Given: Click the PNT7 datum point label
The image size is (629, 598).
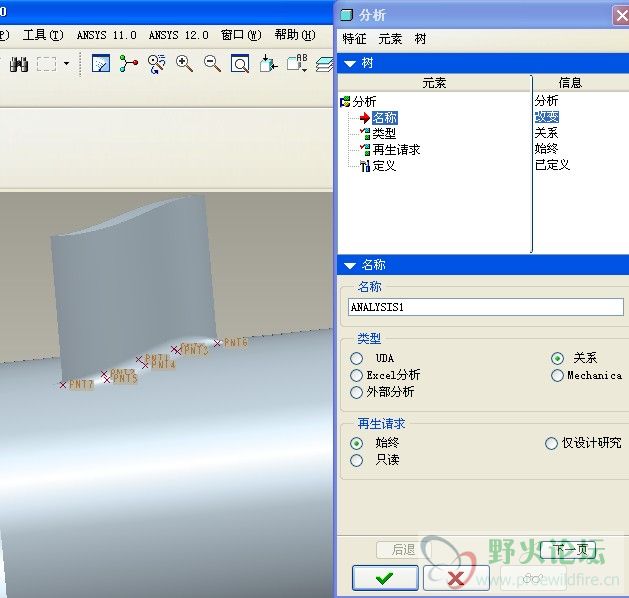Looking at the screenshot, I should (x=81, y=384).
